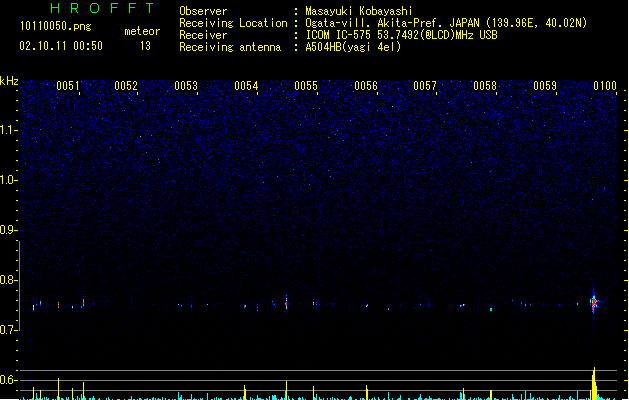Select the meteor count value 13
The height and width of the screenshot is (400, 629).
click(145, 46)
